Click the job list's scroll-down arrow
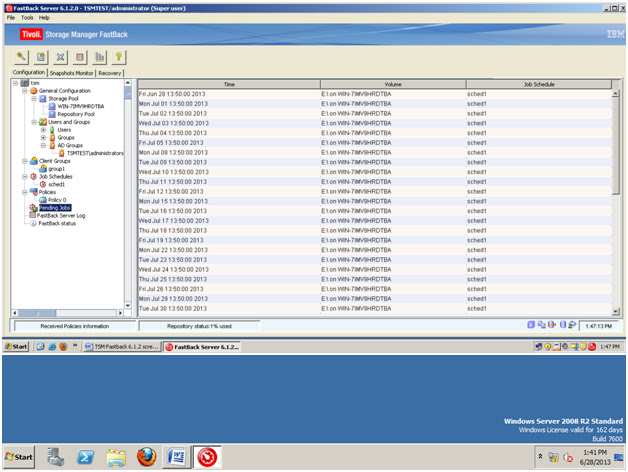 click(x=616, y=311)
